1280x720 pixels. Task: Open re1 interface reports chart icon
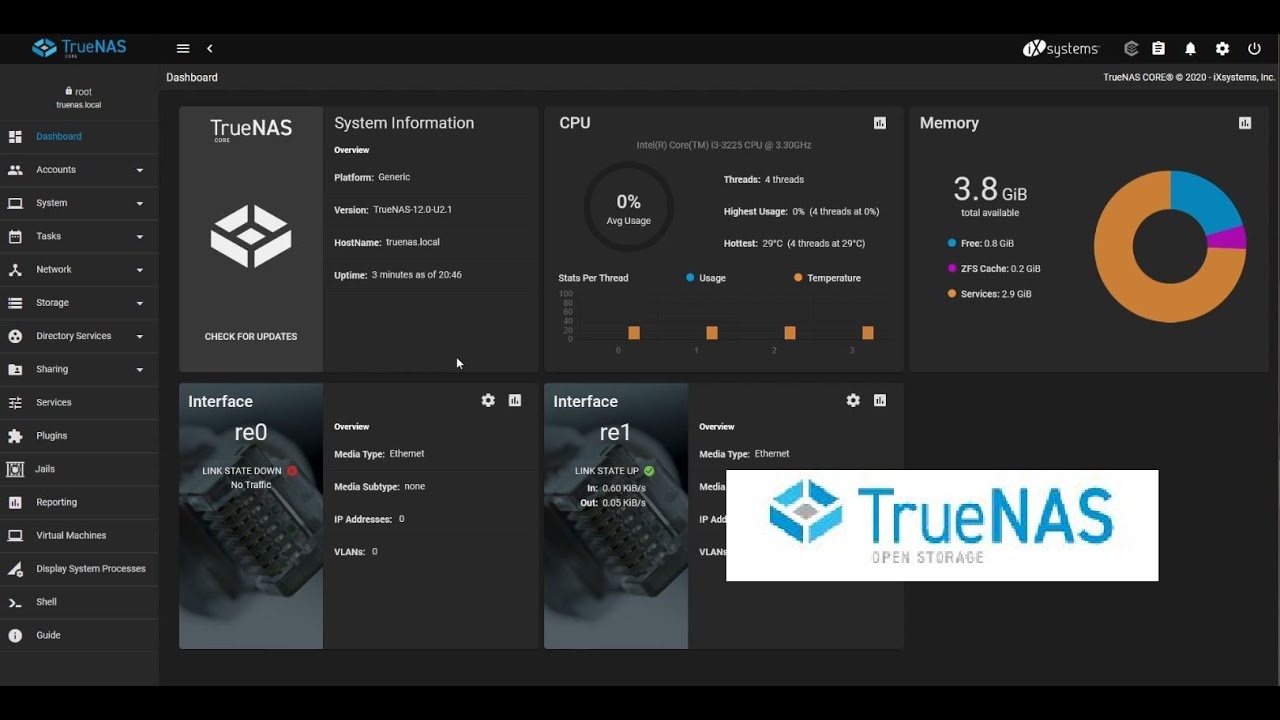[x=880, y=400]
